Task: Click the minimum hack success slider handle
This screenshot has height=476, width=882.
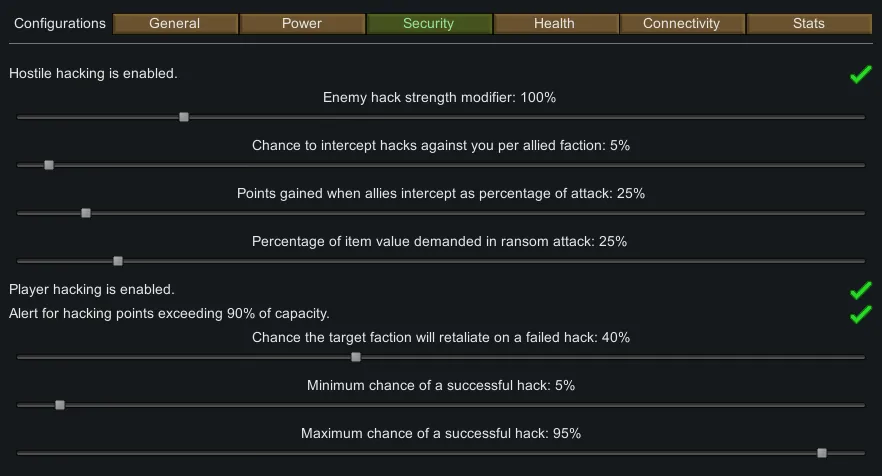Action: coord(60,405)
